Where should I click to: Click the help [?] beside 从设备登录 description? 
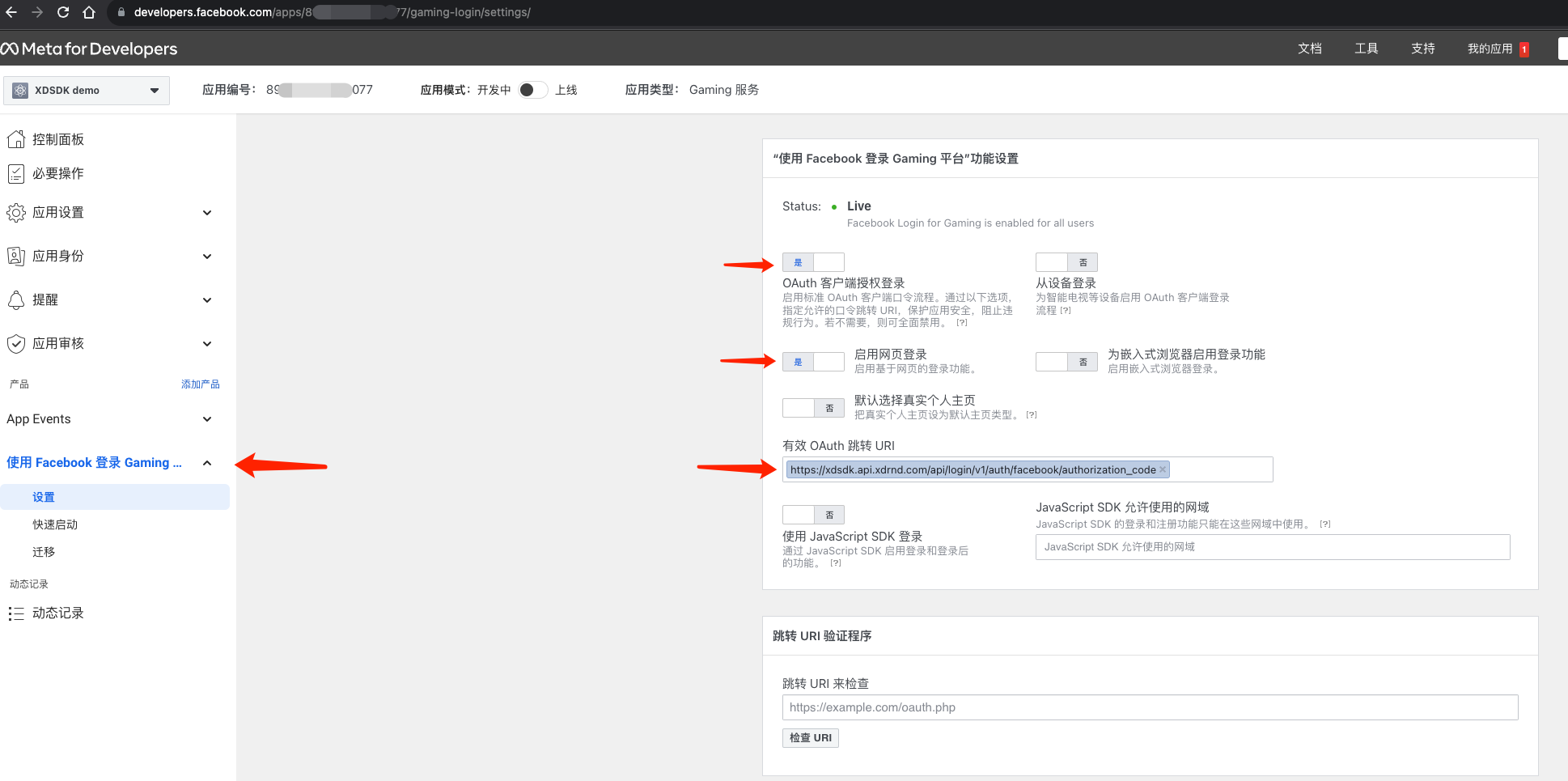(x=1066, y=310)
